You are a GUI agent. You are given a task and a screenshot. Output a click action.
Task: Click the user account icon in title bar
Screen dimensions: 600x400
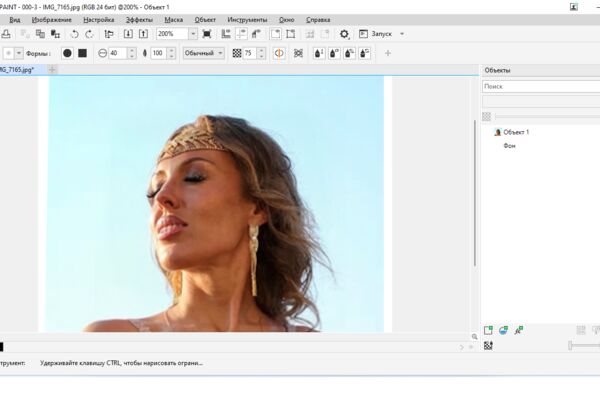click(x=574, y=7)
